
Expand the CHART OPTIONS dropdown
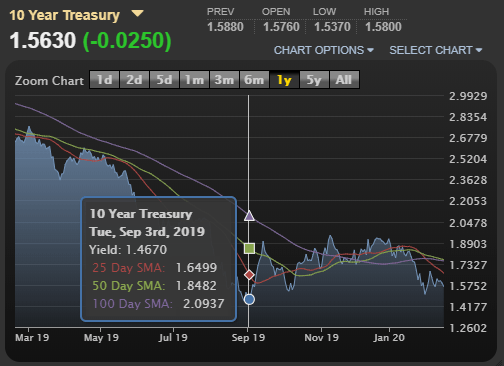click(324, 50)
